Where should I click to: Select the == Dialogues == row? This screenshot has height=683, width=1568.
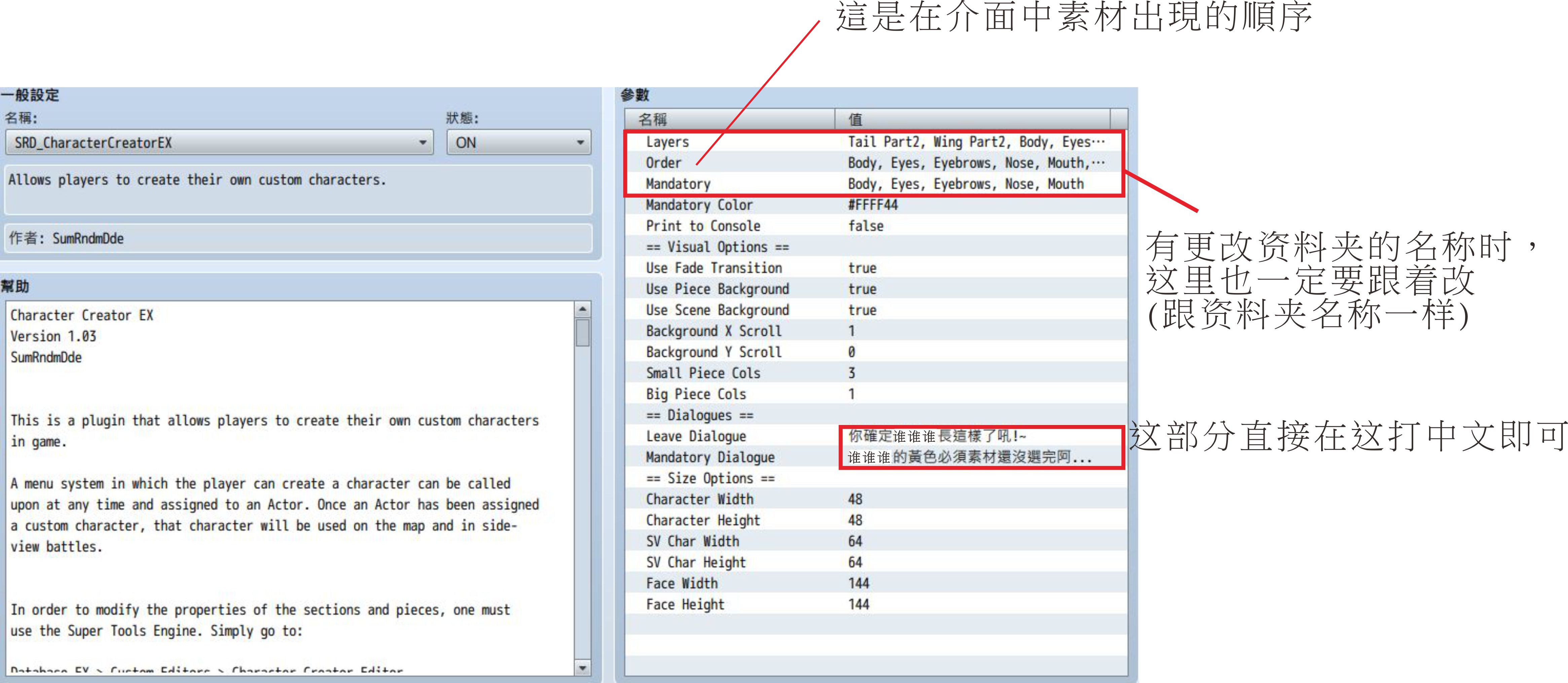(876, 415)
